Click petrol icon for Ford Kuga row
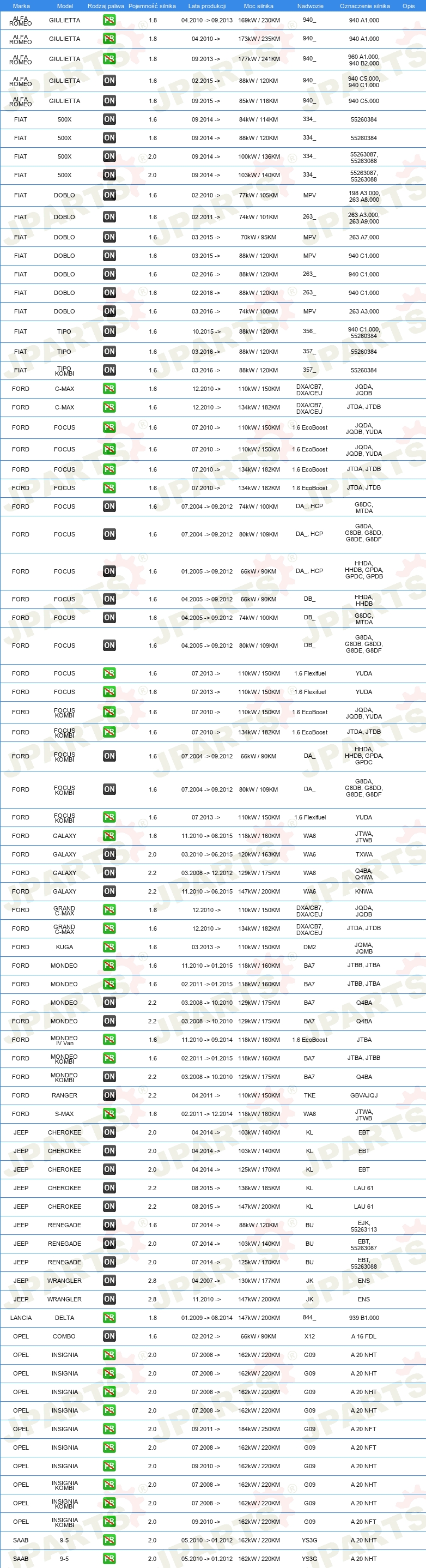Viewport: 426px width, 1568px height. click(x=109, y=947)
